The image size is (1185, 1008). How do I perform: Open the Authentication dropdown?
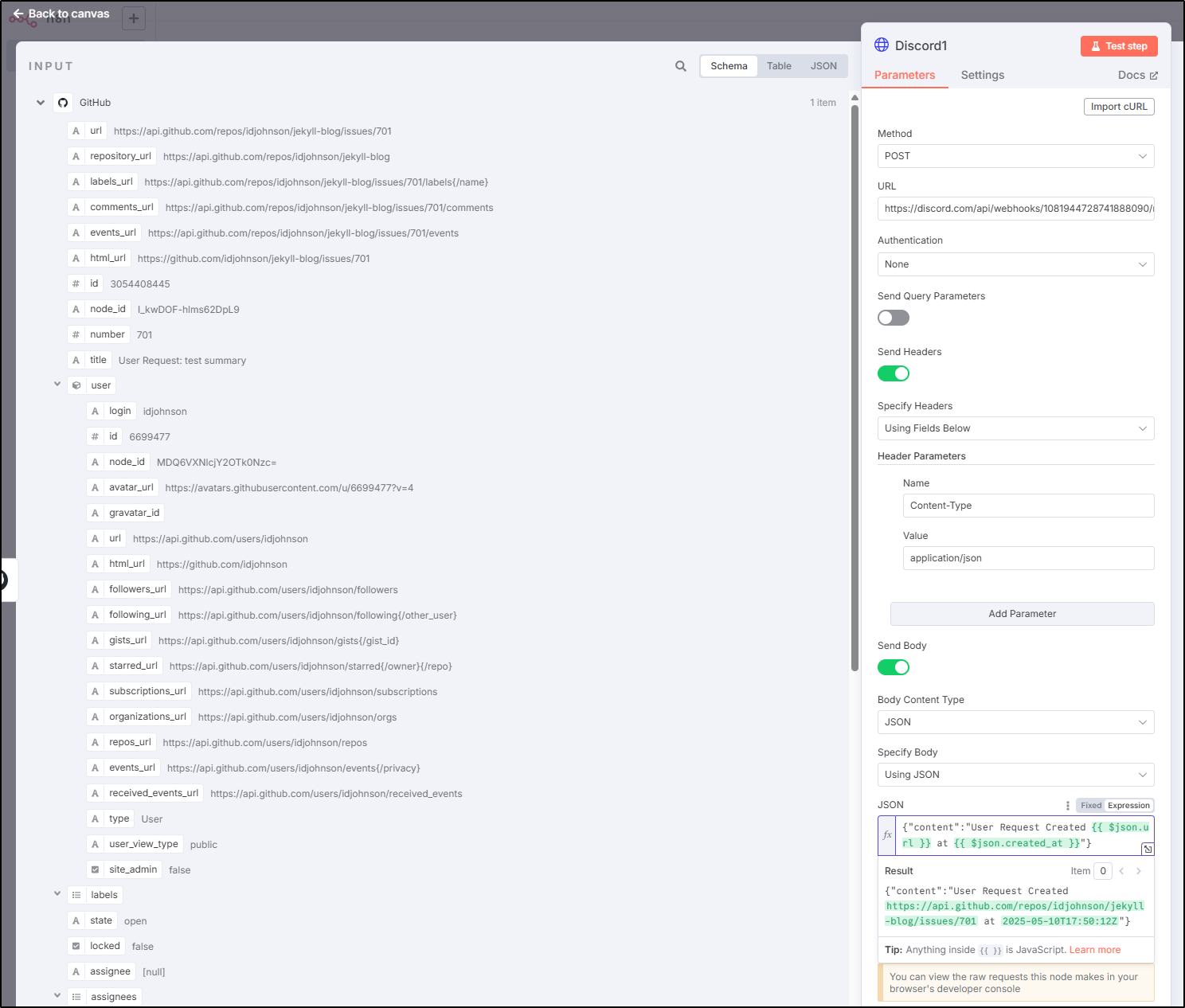[x=1015, y=264]
